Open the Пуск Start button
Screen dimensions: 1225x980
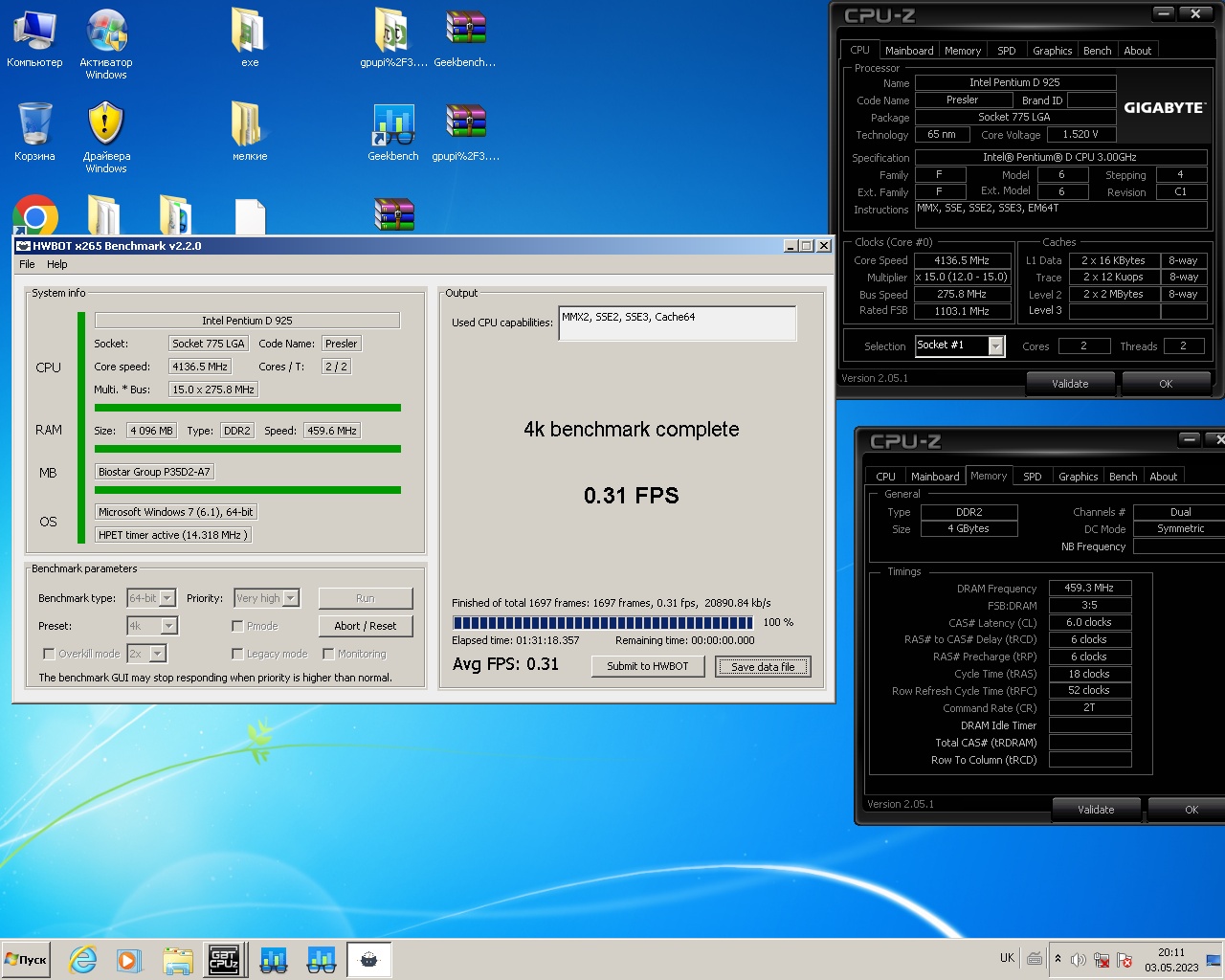pyautogui.click(x=26, y=959)
